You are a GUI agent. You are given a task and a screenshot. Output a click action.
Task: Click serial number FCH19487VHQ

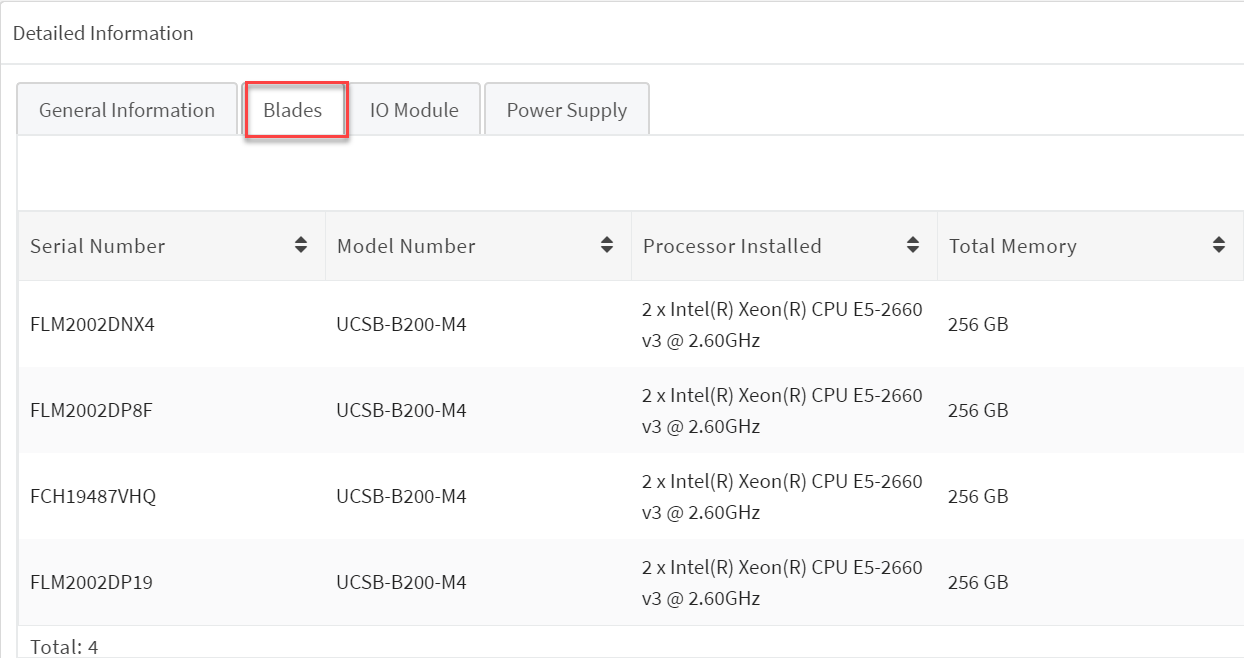[x=93, y=497]
